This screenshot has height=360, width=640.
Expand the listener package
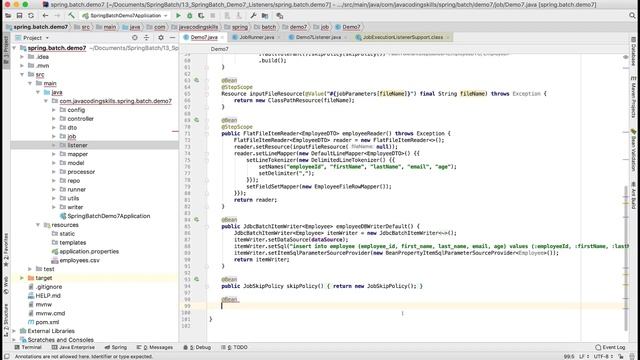click(54, 145)
